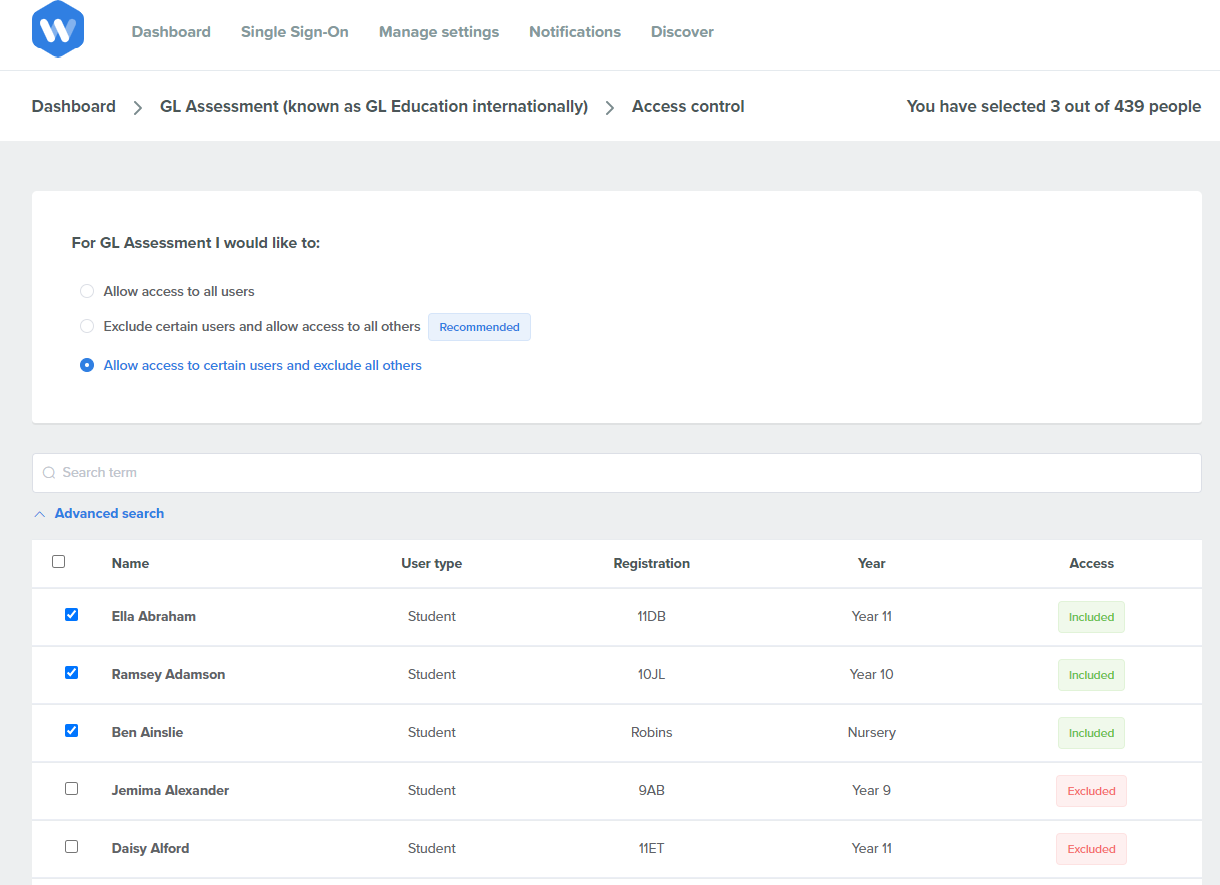Open the Discover nav item
1220x885 pixels.
tap(682, 32)
